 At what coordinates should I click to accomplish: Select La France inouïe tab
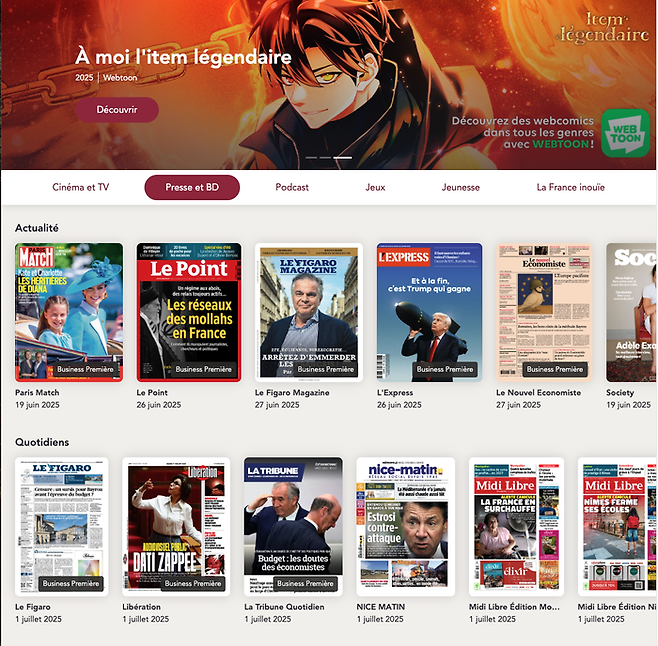pyautogui.click(x=570, y=187)
